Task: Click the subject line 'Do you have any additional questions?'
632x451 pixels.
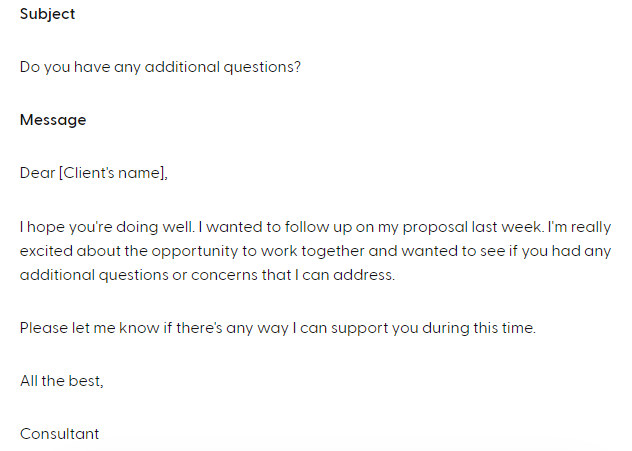Action: pyautogui.click(x=160, y=67)
